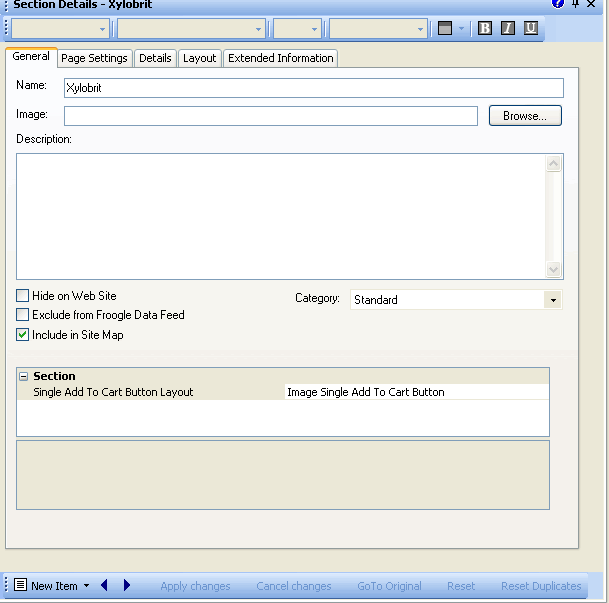Click inside the Description text area
The height and width of the screenshot is (603, 609).
point(280,215)
